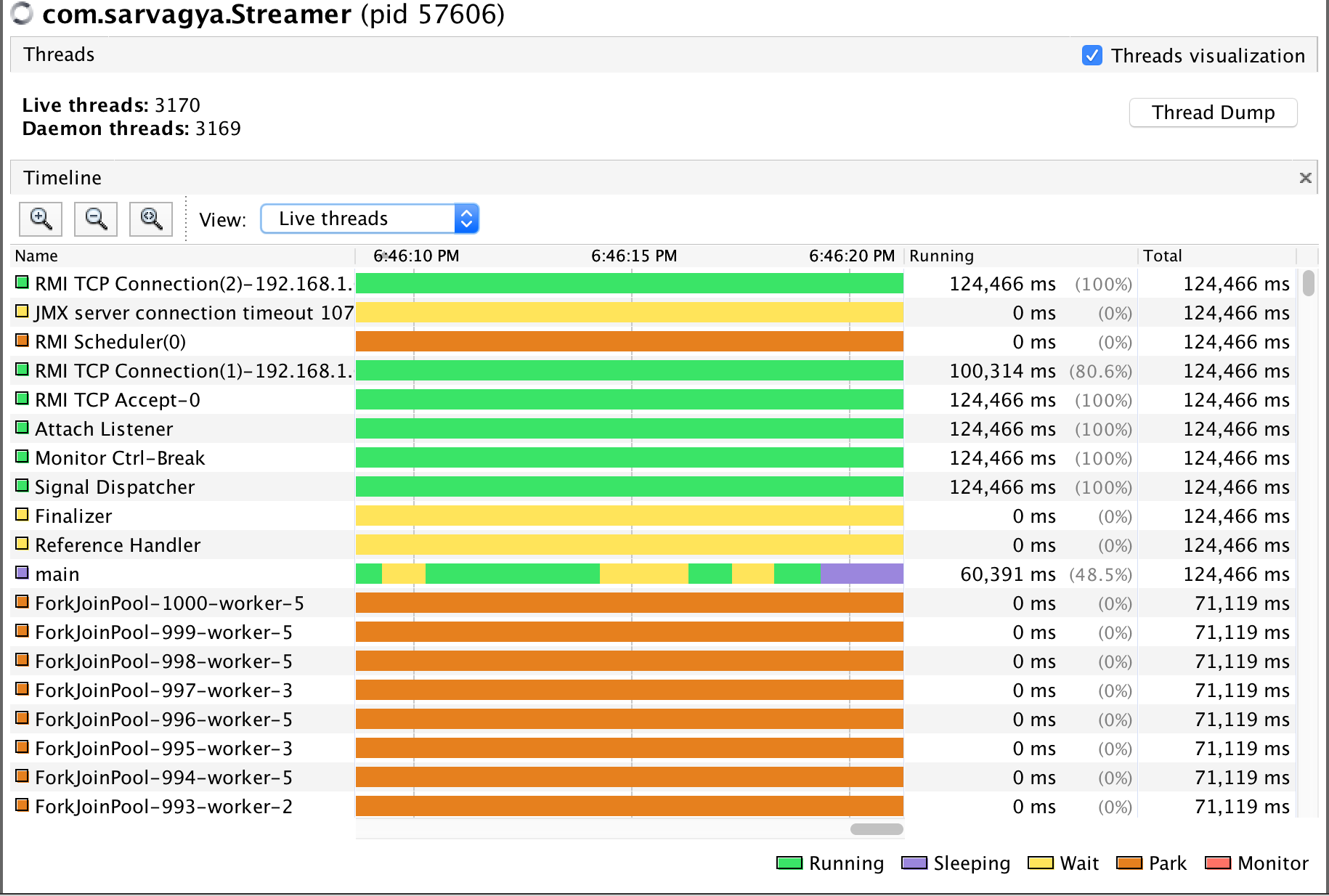Toggle the Threads visualization checkbox
1329x896 pixels.
[1092, 56]
